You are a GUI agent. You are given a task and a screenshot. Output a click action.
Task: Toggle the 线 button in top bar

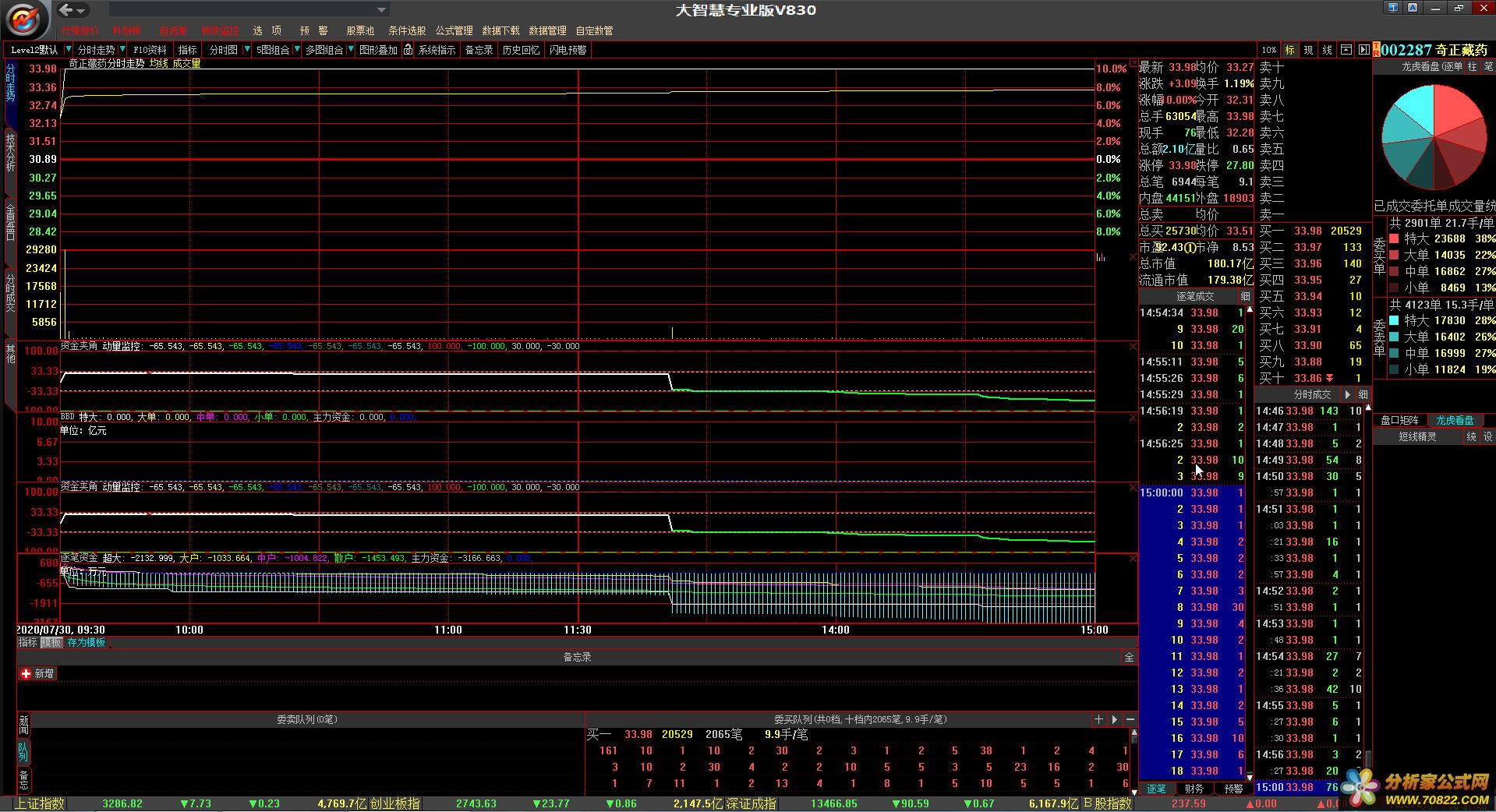(x=1327, y=50)
